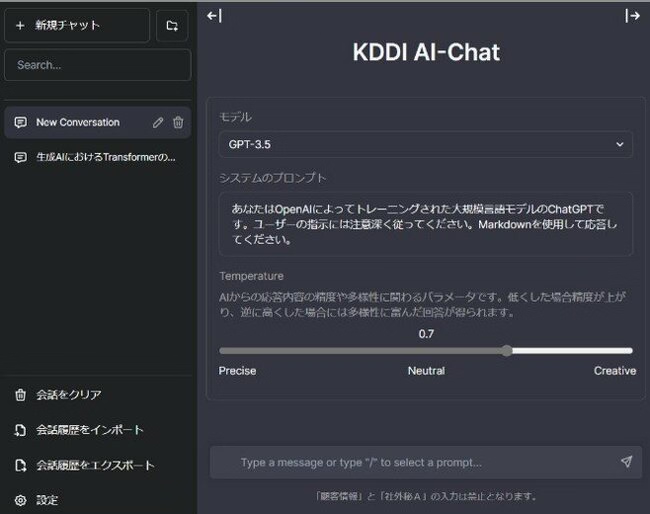This screenshot has width=650, height=514.
Task: Click 会話履歴をエクスポート menu item
Action: click(94, 465)
